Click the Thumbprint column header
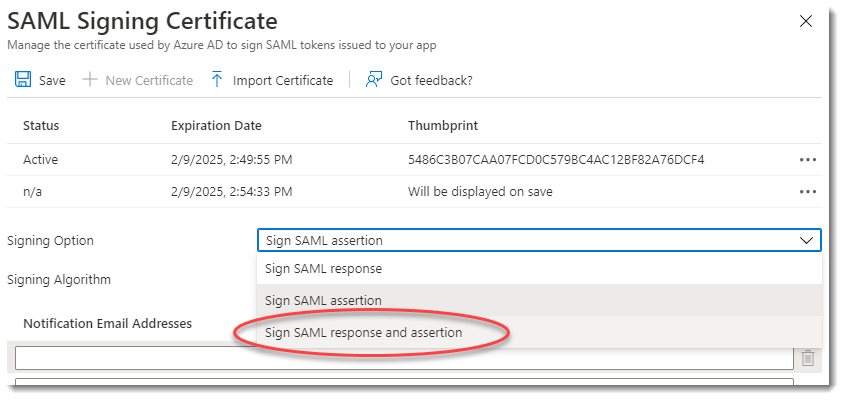Image resolution: width=844 pixels, height=400 pixels. (x=443, y=126)
